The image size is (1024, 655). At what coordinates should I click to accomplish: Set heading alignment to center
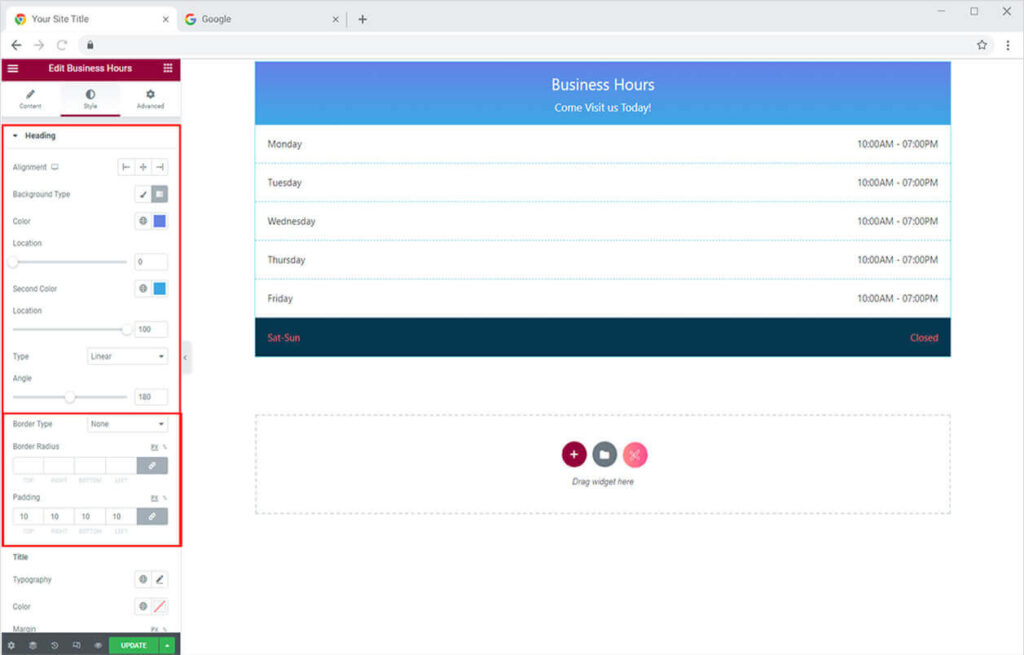tap(143, 167)
